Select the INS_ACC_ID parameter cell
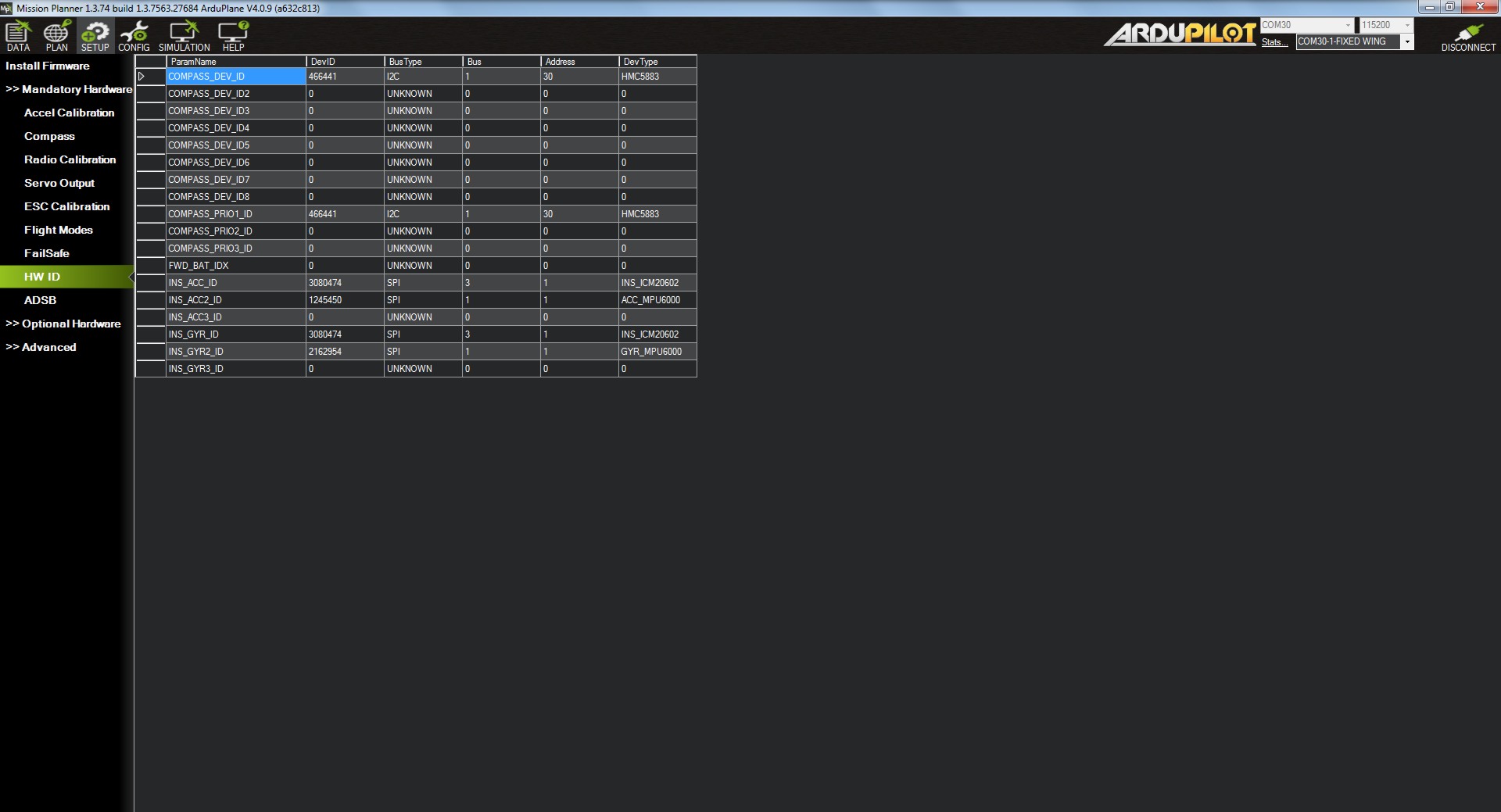Viewport: 1501px width, 812px height. point(235,283)
